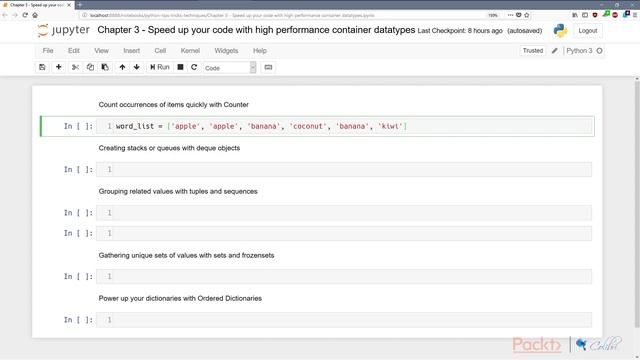Viewport: 640px width, 360px height.
Task: Cut selected cells with scissors icon
Action: click(75, 67)
